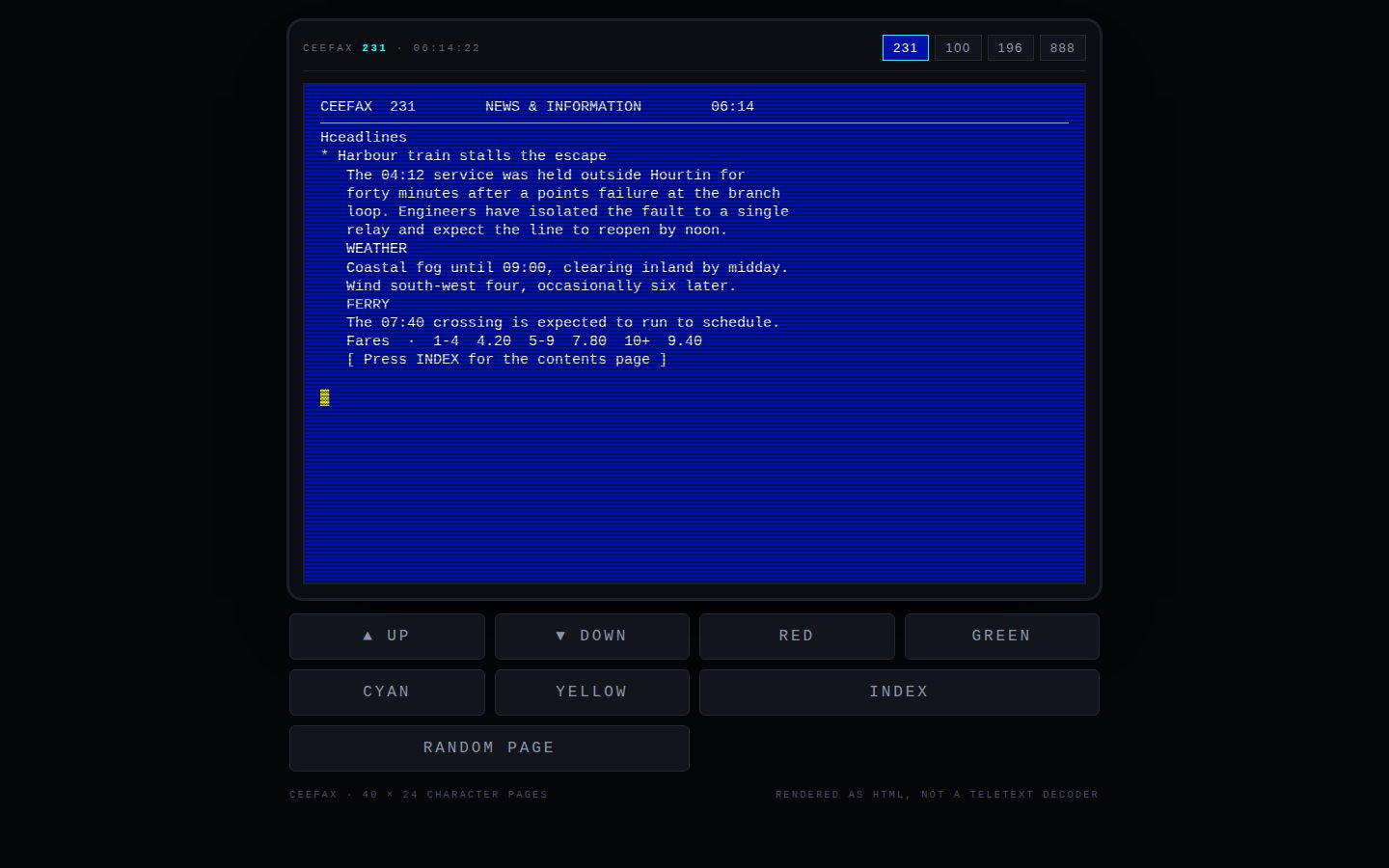Click the DOWN button
This screenshot has height=868, width=1389.
point(592,637)
